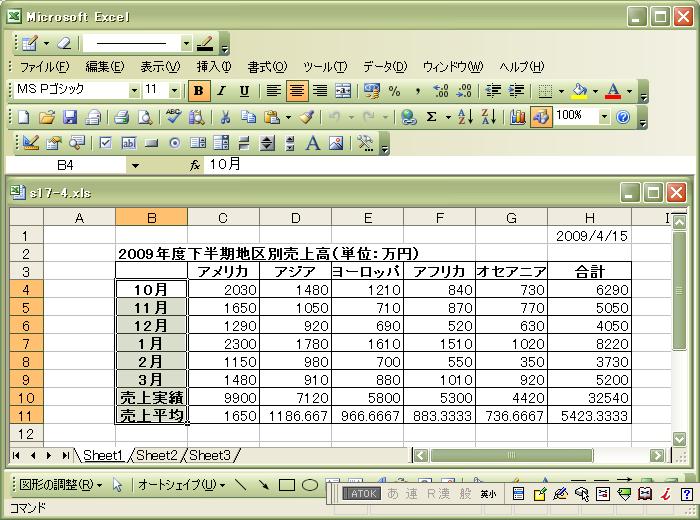The height and width of the screenshot is (520, 700).
Task: Apply currency style
Action: coord(371,91)
